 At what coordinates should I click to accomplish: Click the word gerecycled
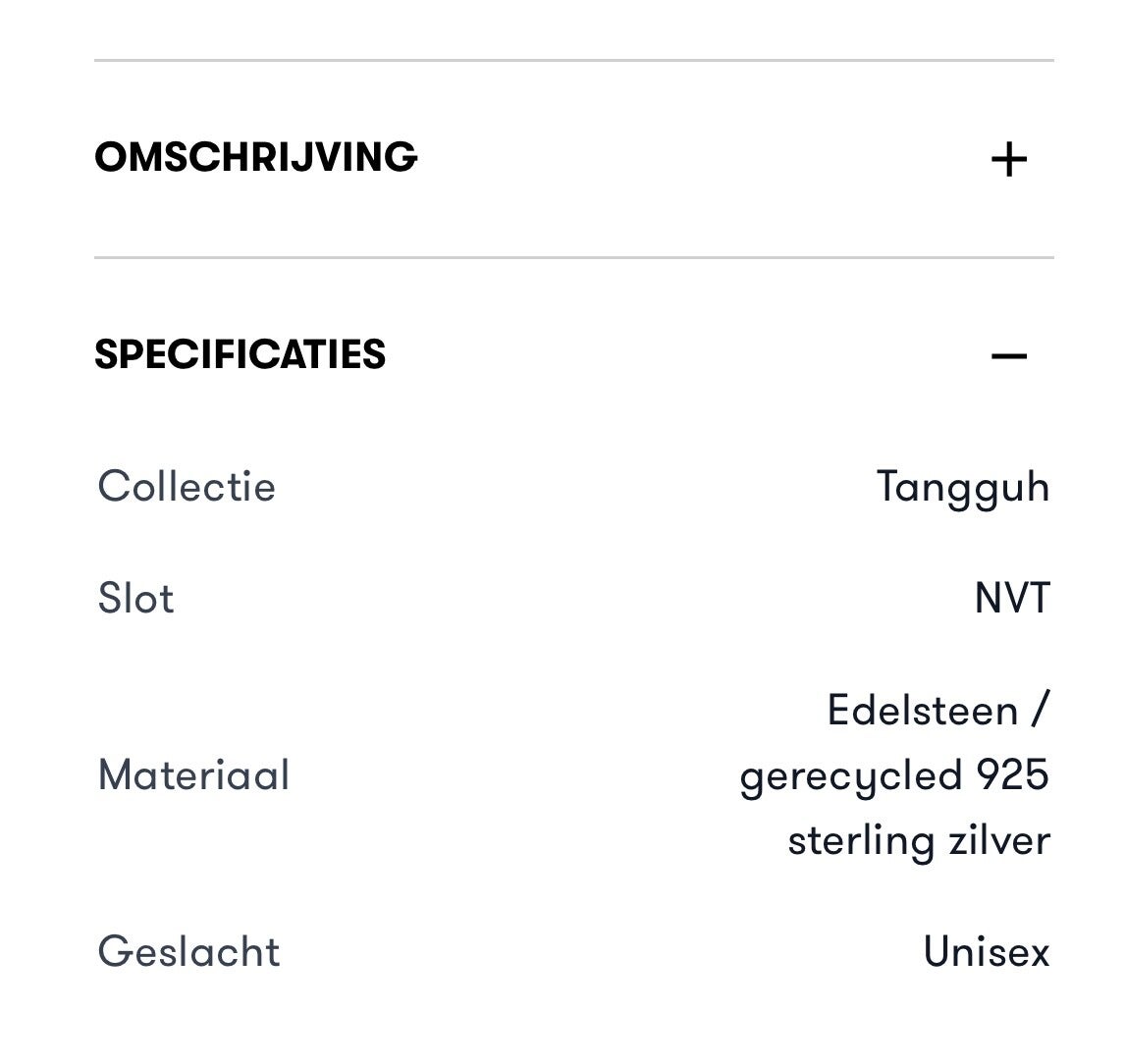(x=850, y=776)
